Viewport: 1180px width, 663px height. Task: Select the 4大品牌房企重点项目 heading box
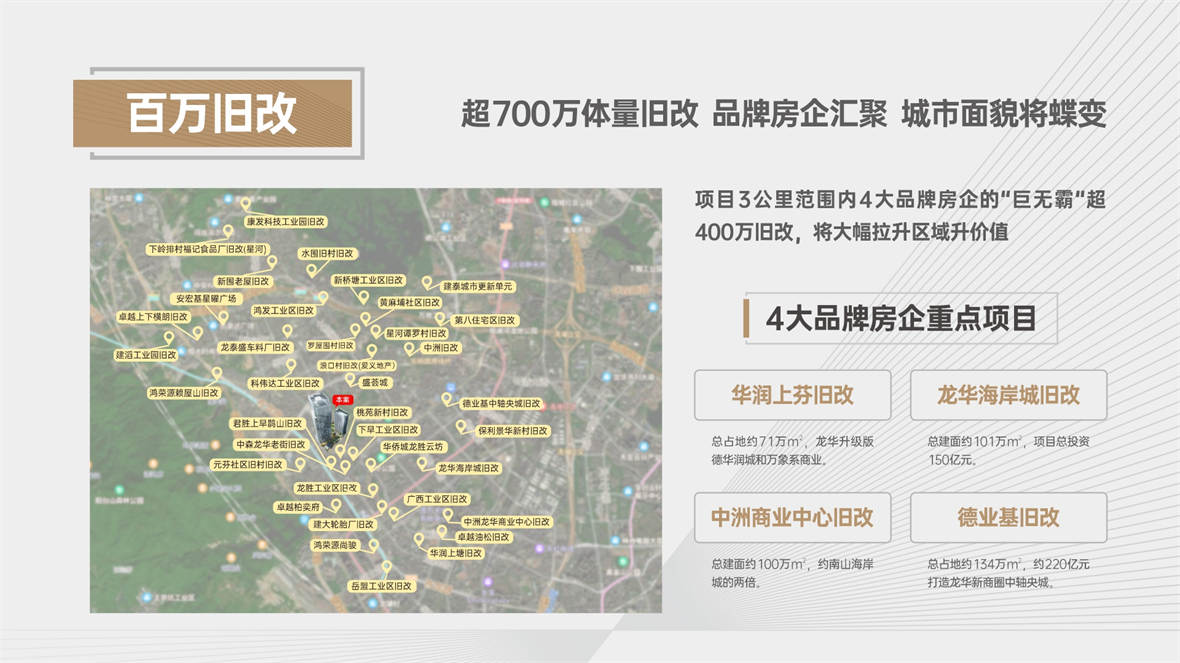pyautogui.click(x=901, y=318)
